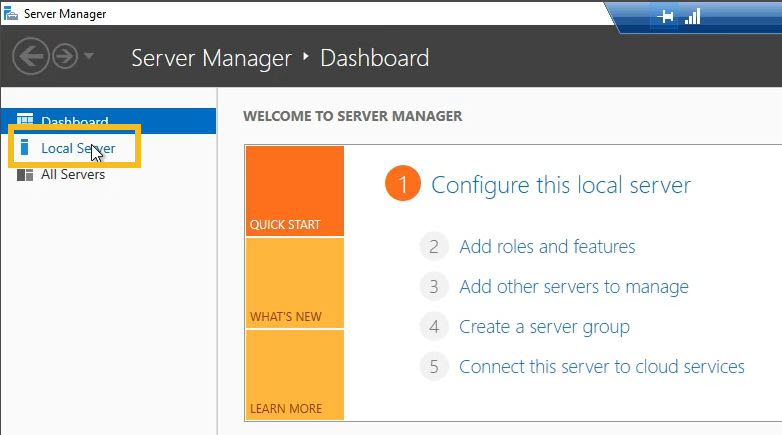This screenshot has width=782, height=435.
Task: Select the WHAT'S NEW tile
Action: pos(295,283)
